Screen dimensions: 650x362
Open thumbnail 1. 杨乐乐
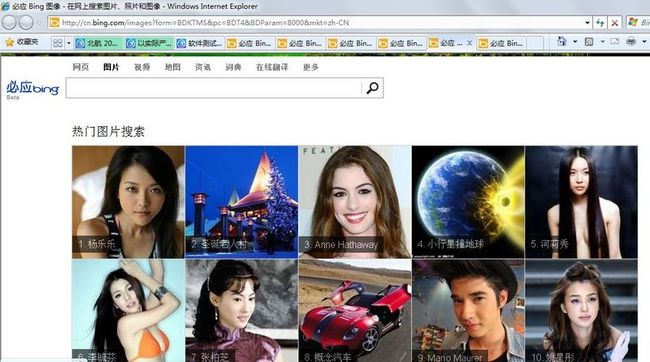[x=128, y=202]
